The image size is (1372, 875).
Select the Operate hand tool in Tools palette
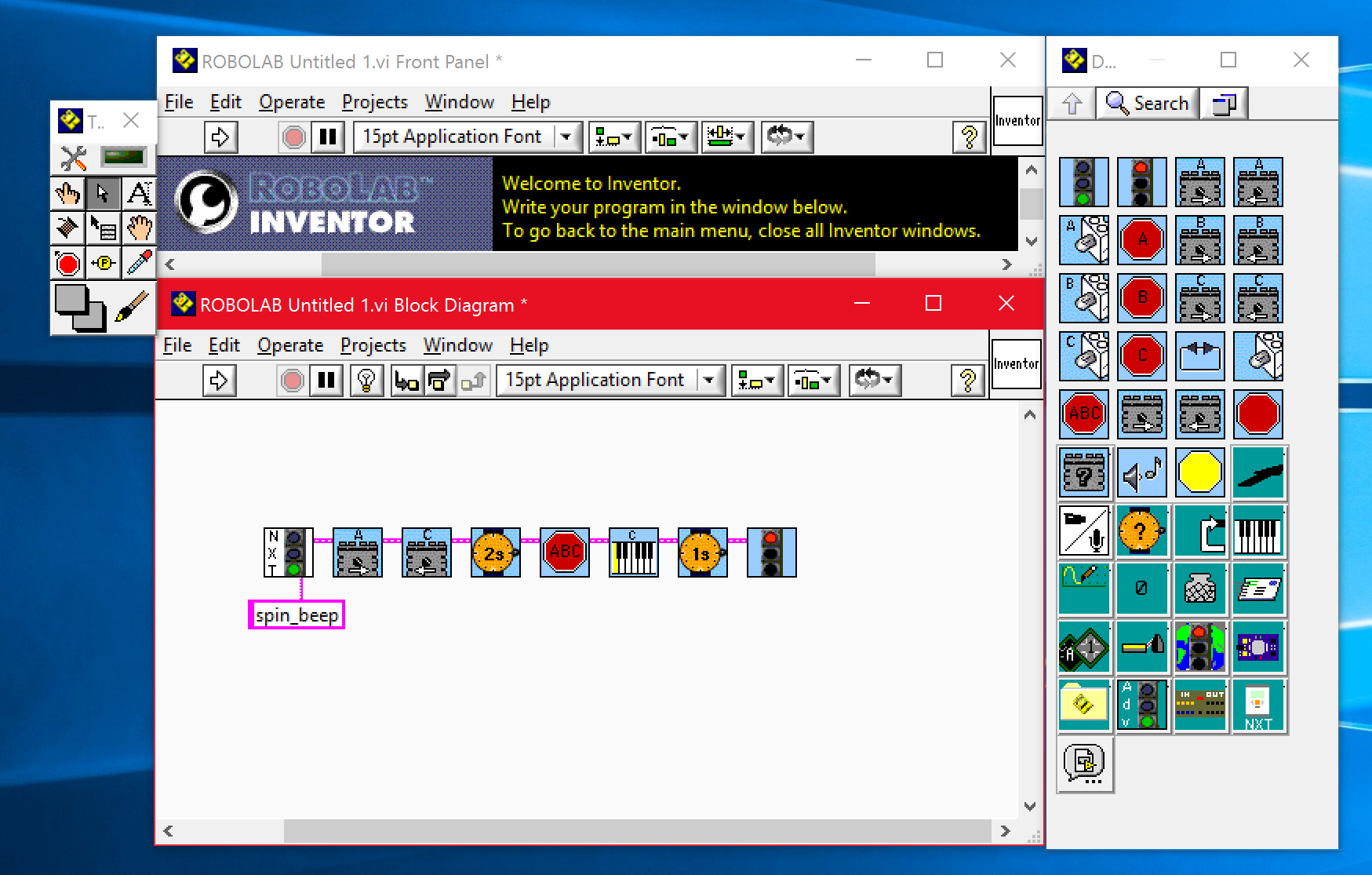tap(67, 193)
